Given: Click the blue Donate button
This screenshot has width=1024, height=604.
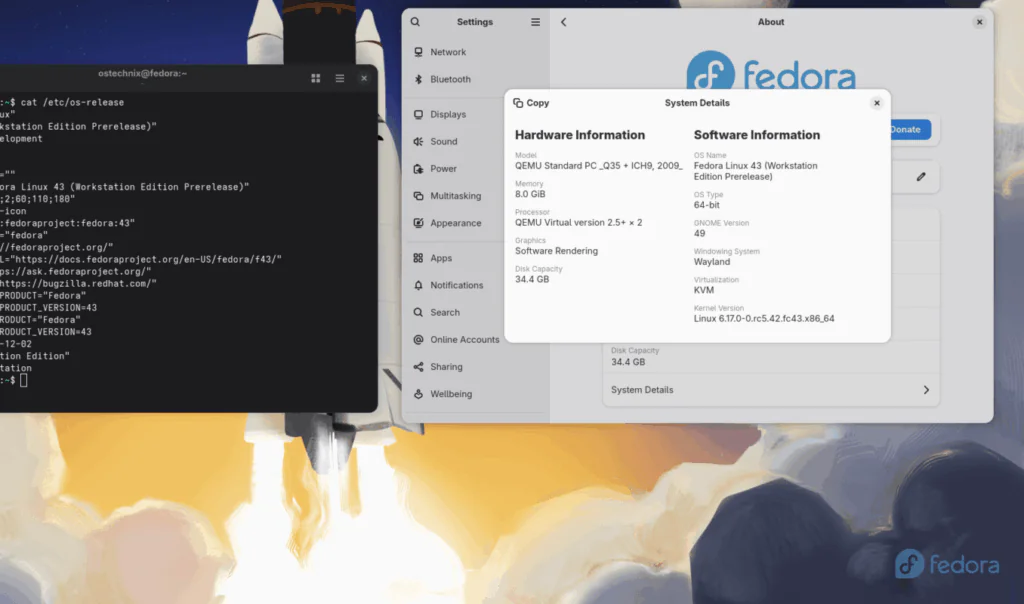Looking at the screenshot, I should (x=908, y=129).
